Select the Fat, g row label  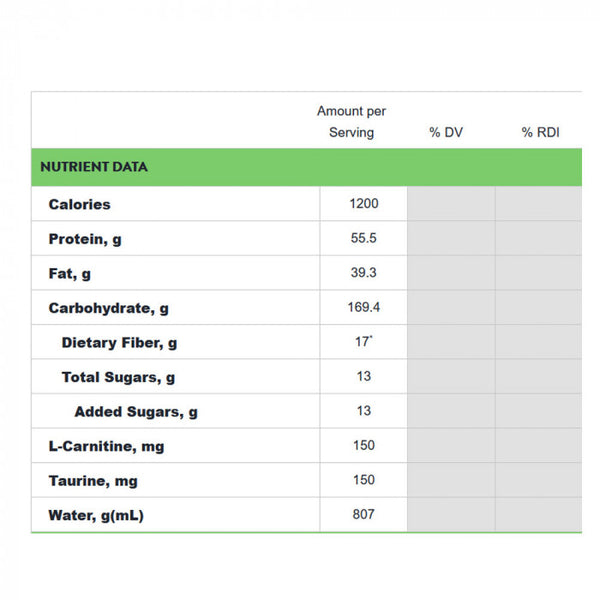(70, 274)
